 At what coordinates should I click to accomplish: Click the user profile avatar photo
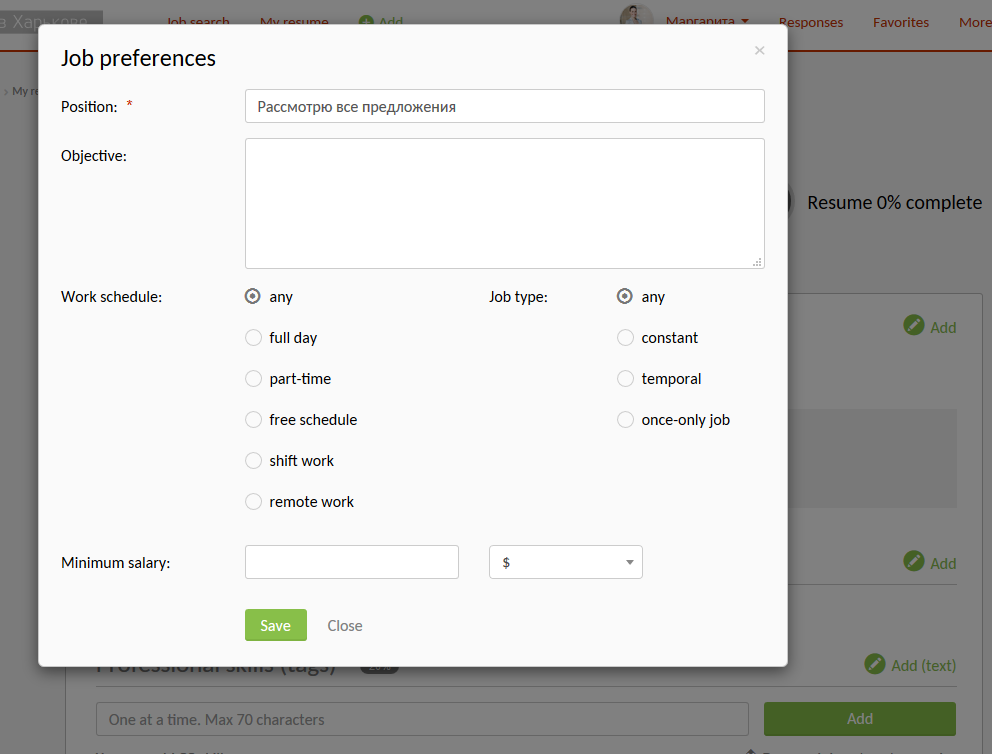click(x=636, y=16)
